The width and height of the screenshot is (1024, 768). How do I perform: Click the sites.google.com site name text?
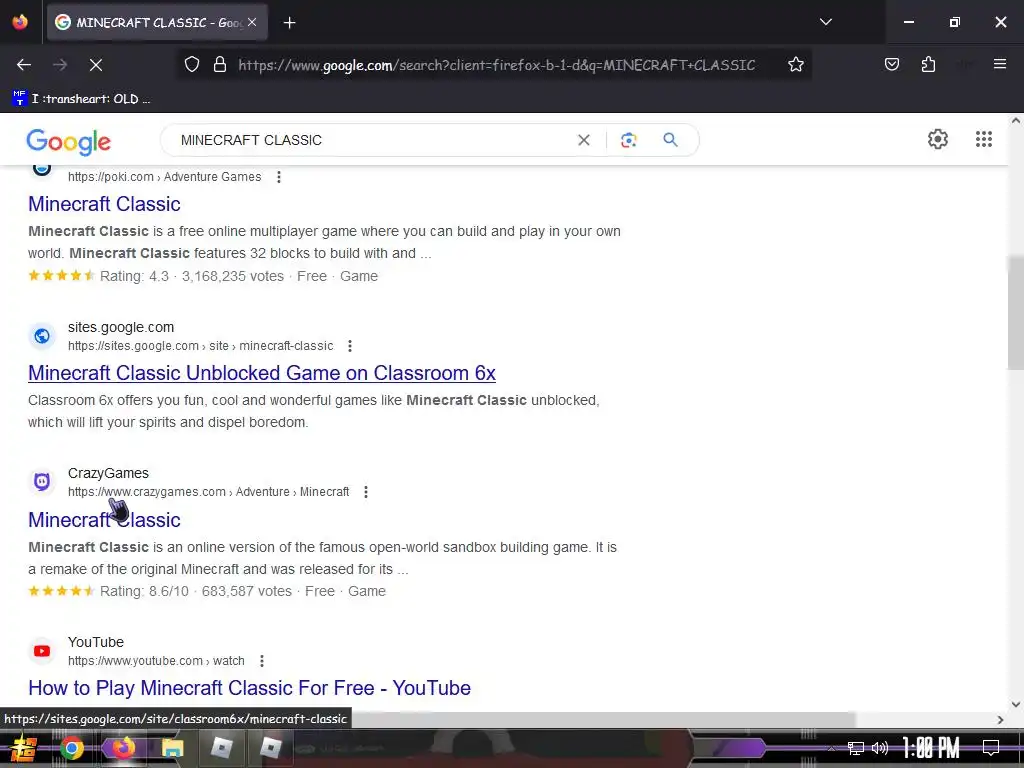pyautogui.click(x=121, y=327)
